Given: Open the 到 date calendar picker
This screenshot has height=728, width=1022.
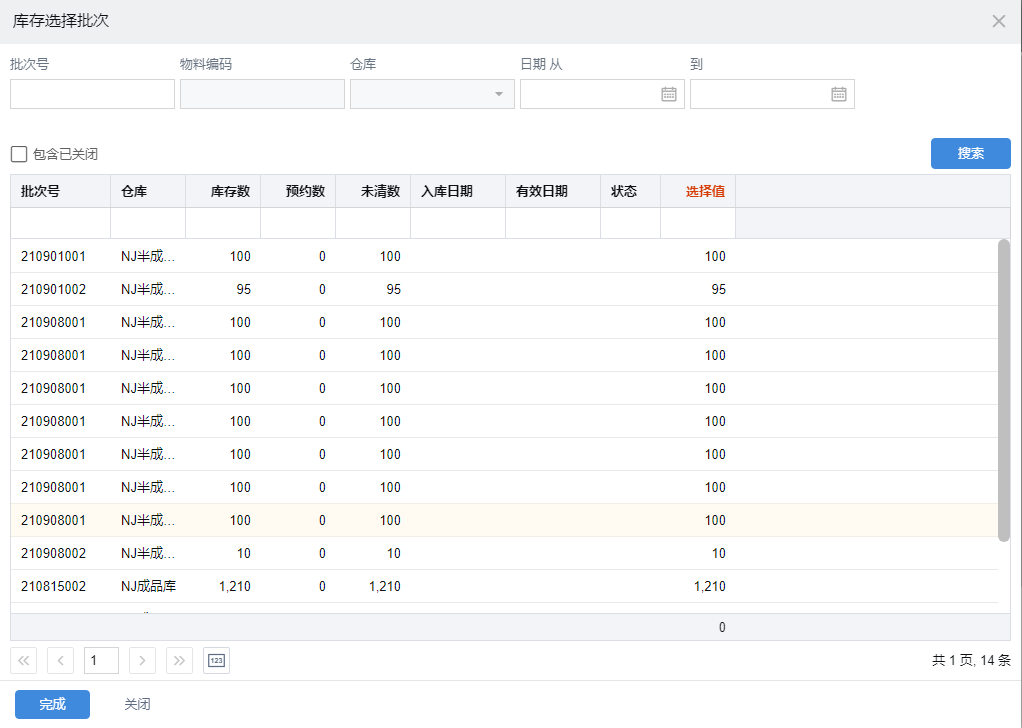Looking at the screenshot, I should point(839,95).
